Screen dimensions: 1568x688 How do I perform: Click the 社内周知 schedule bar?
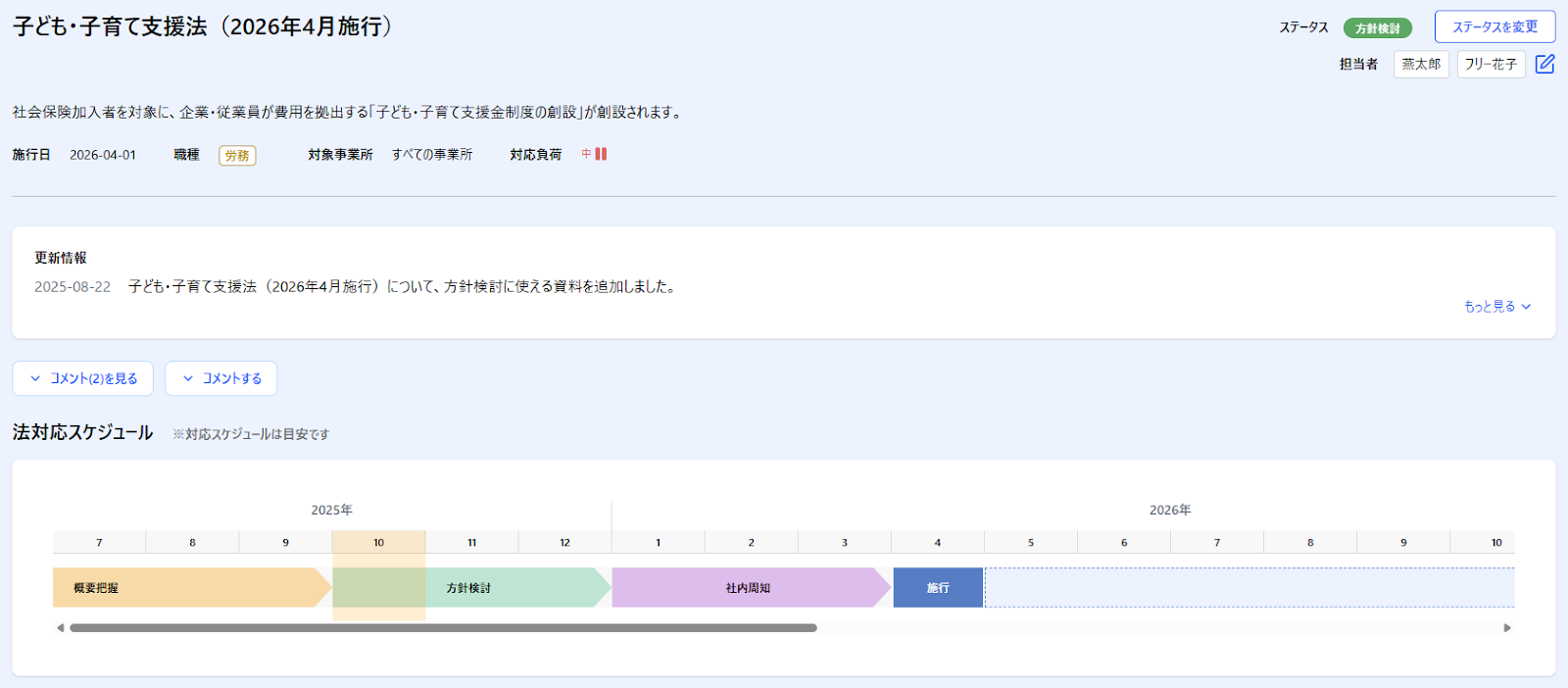point(752,588)
